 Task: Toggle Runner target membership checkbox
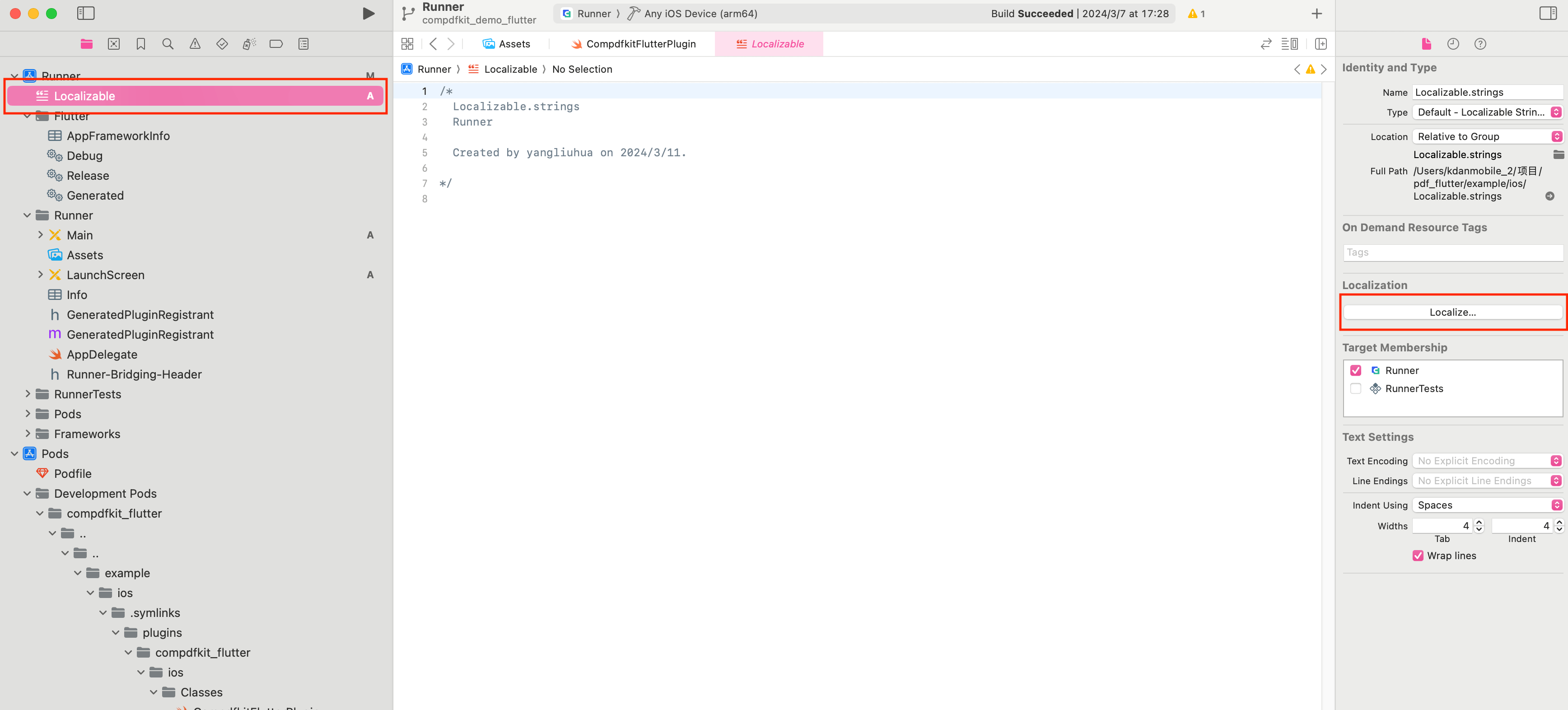1356,369
